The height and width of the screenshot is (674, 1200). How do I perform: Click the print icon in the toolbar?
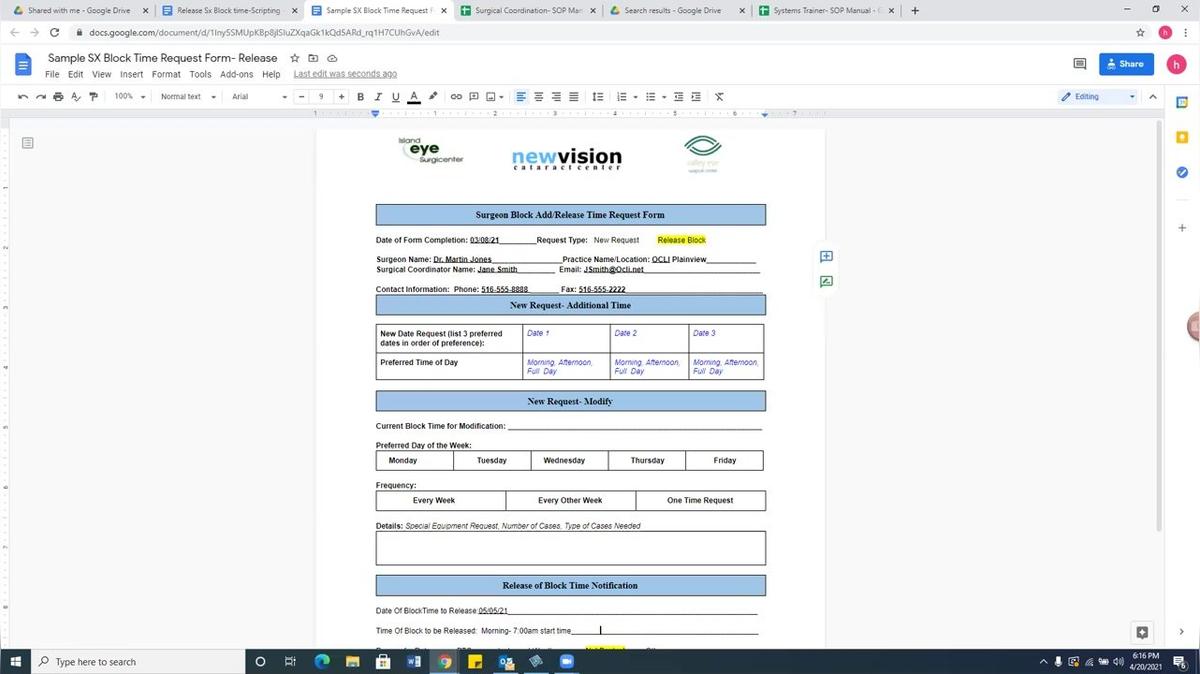coord(57,96)
